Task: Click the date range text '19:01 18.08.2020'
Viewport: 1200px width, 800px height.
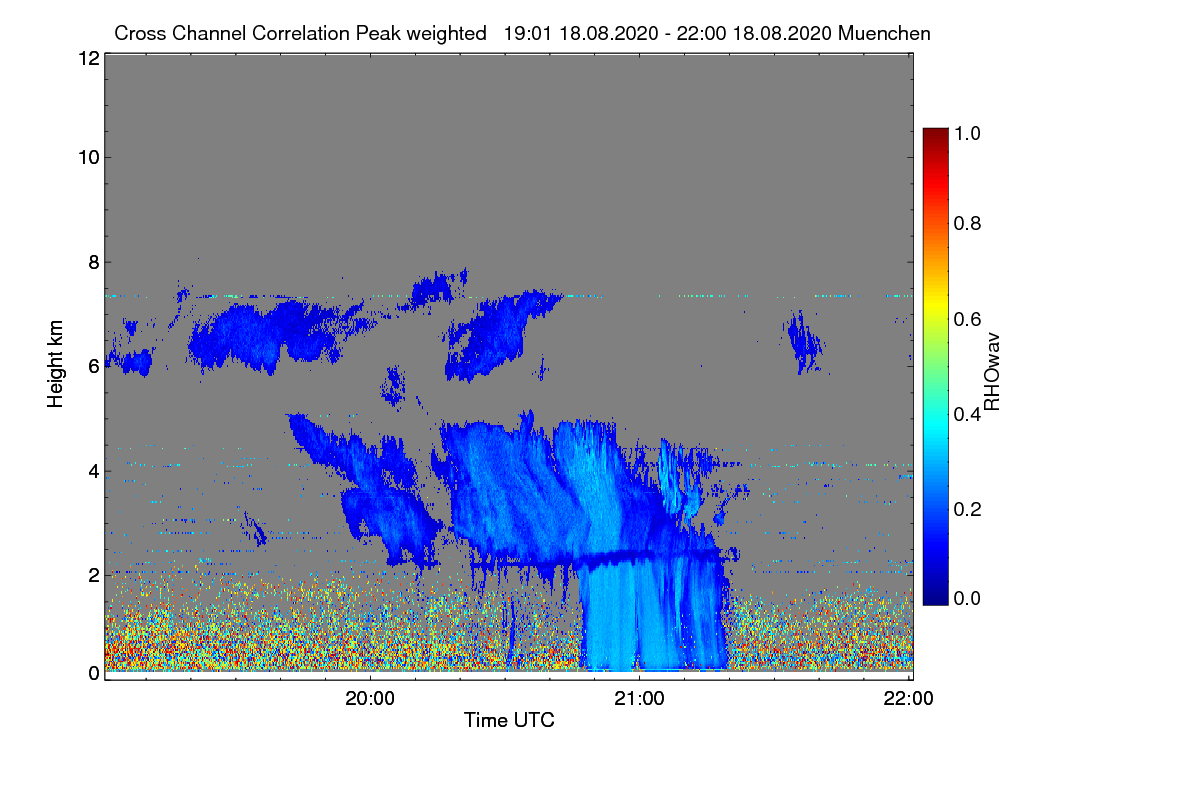Action: 579,33
